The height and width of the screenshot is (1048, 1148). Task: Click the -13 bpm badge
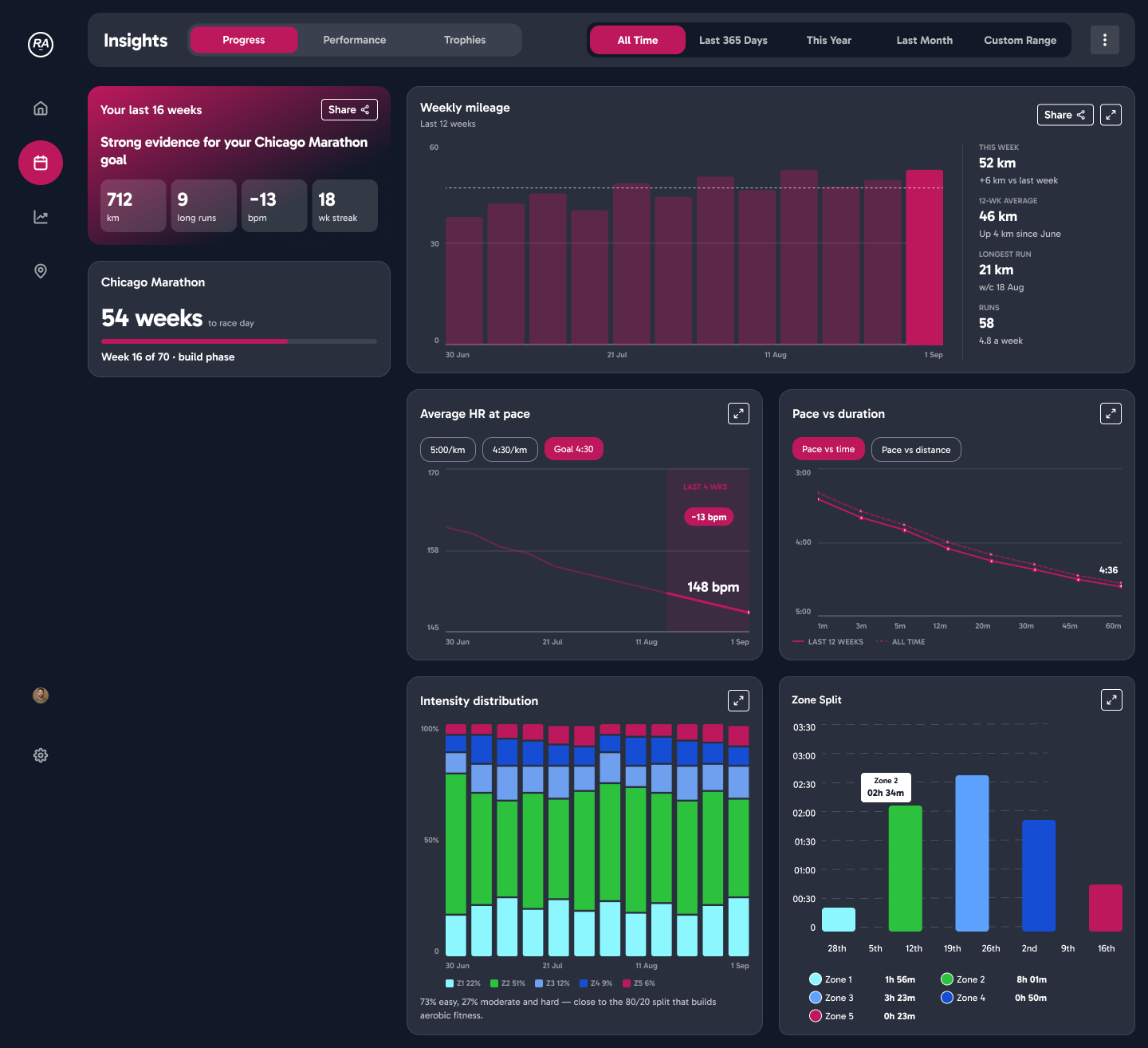pos(709,517)
